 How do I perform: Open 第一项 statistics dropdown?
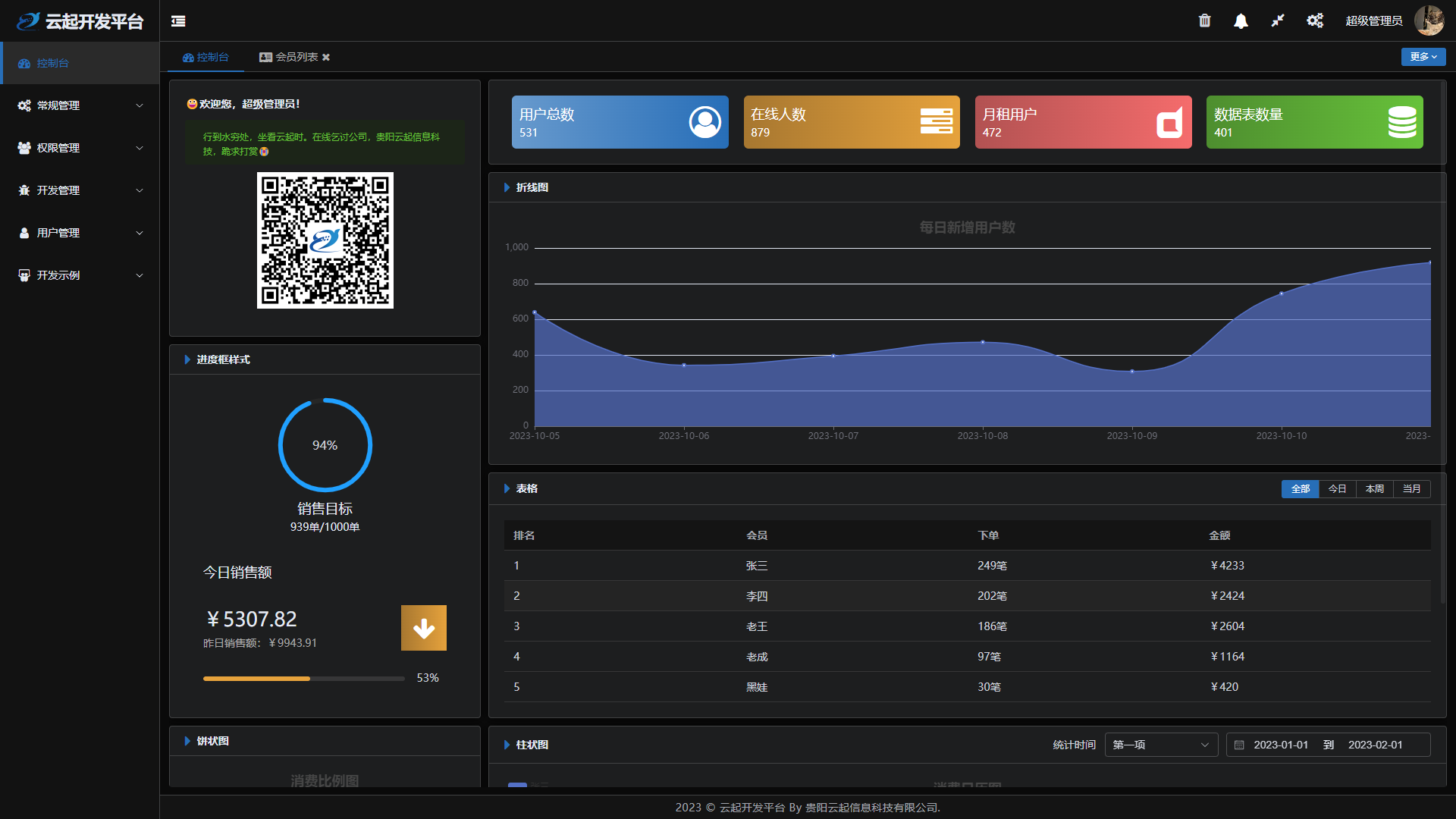[x=1160, y=745]
